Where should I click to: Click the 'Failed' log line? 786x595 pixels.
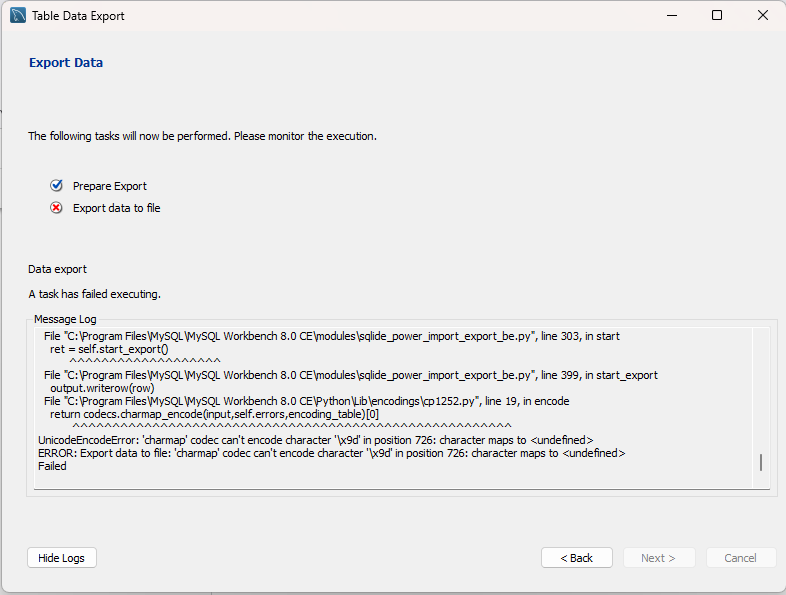[x=52, y=466]
